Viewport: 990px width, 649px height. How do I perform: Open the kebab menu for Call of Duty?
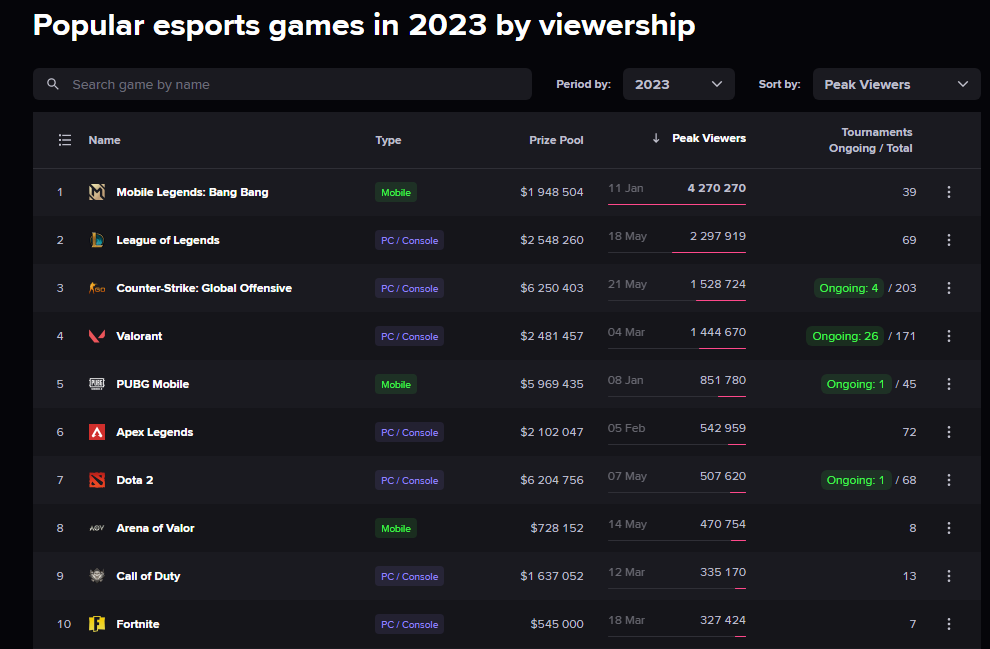(948, 576)
